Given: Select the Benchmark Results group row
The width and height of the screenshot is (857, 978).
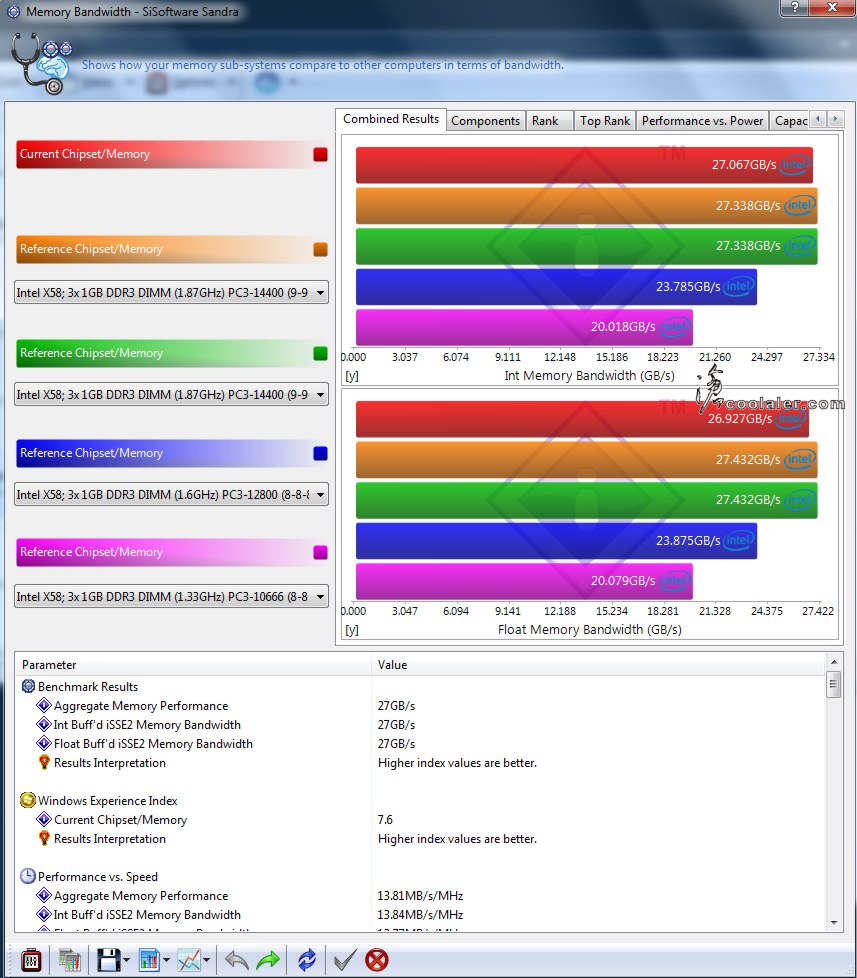Looking at the screenshot, I should point(420,687).
